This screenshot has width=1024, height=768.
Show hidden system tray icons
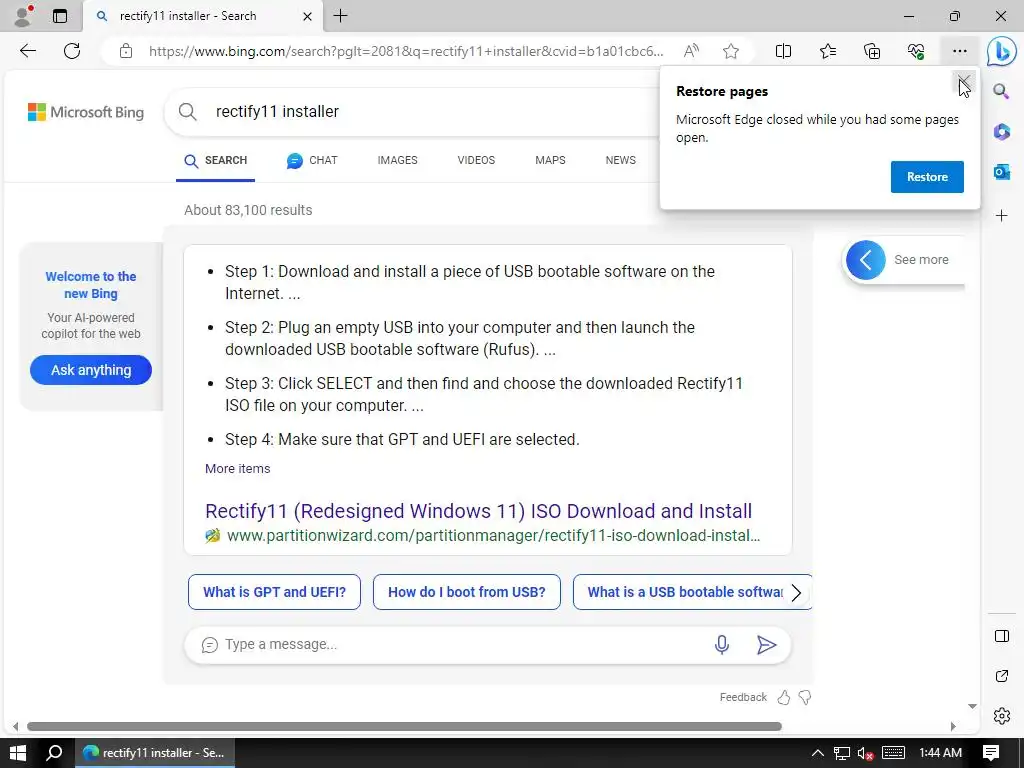click(x=817, y=753)
